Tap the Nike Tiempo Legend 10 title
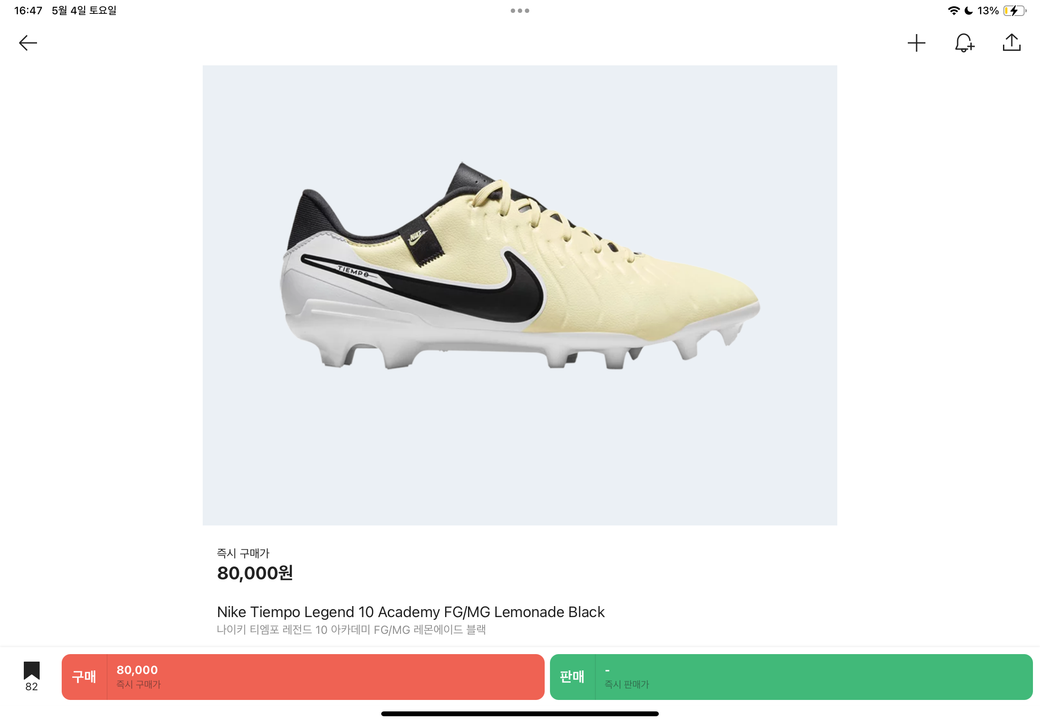1040x723 pixels. click(x=411, y=612)
